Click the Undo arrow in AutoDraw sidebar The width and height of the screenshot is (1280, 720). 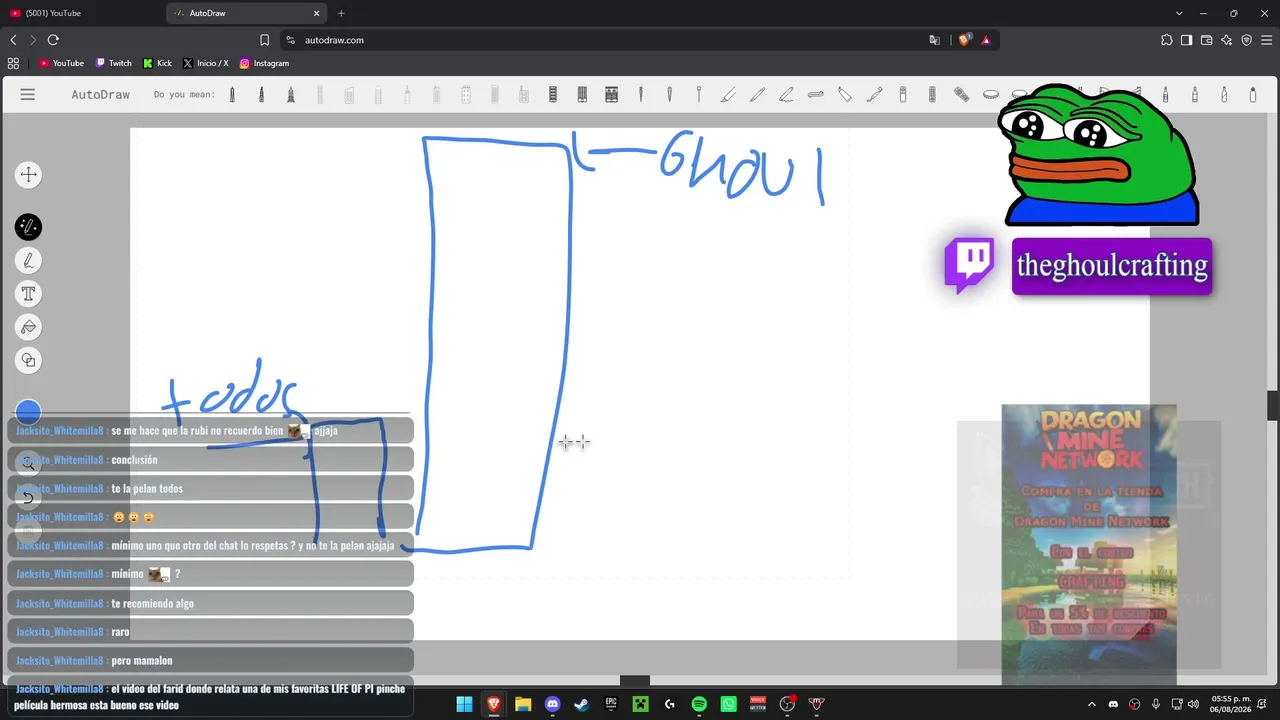[28, 497]
